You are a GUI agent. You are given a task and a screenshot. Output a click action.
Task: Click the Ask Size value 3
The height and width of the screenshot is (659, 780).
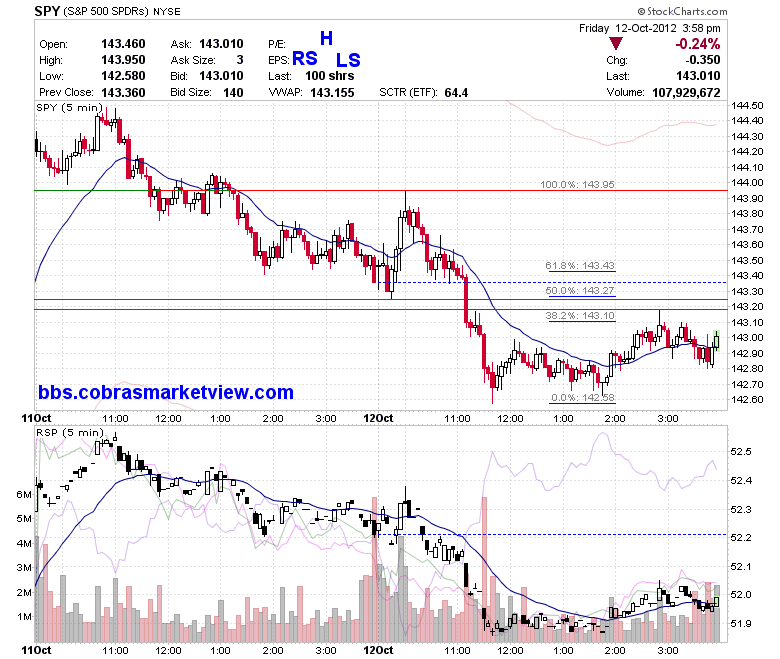coord(240,60)
